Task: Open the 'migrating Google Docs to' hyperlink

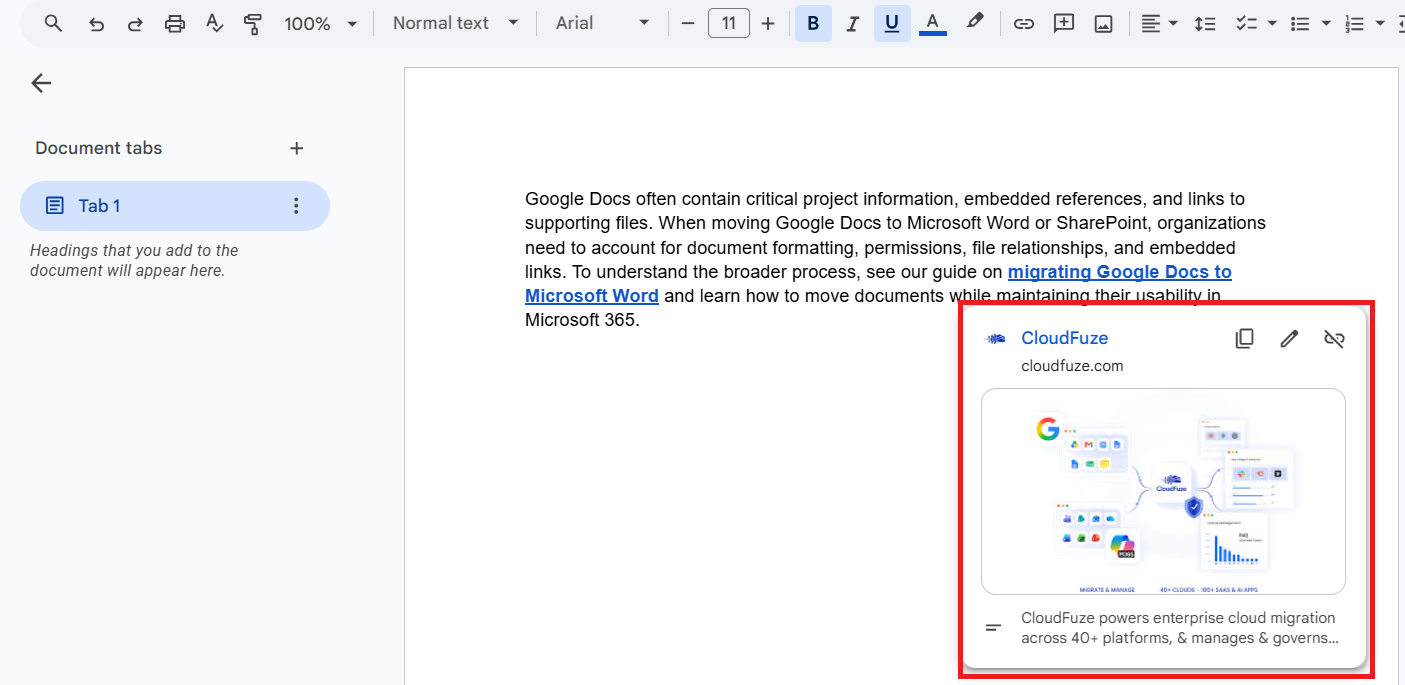Action: (x=1120, y=272)
